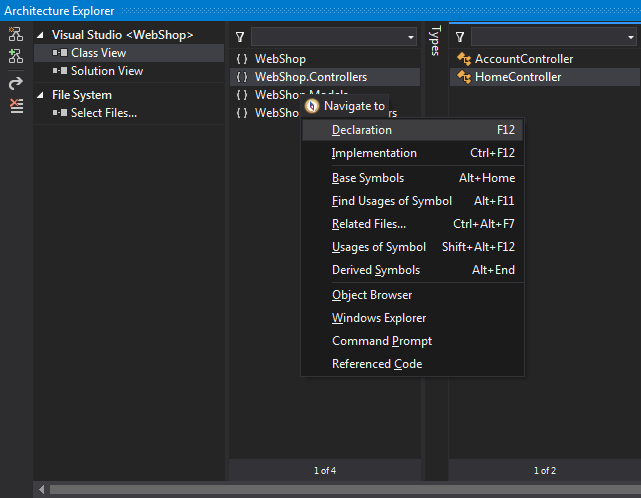
Task: Select Referenced Code menu entry
Action: (x=412, y=364)
